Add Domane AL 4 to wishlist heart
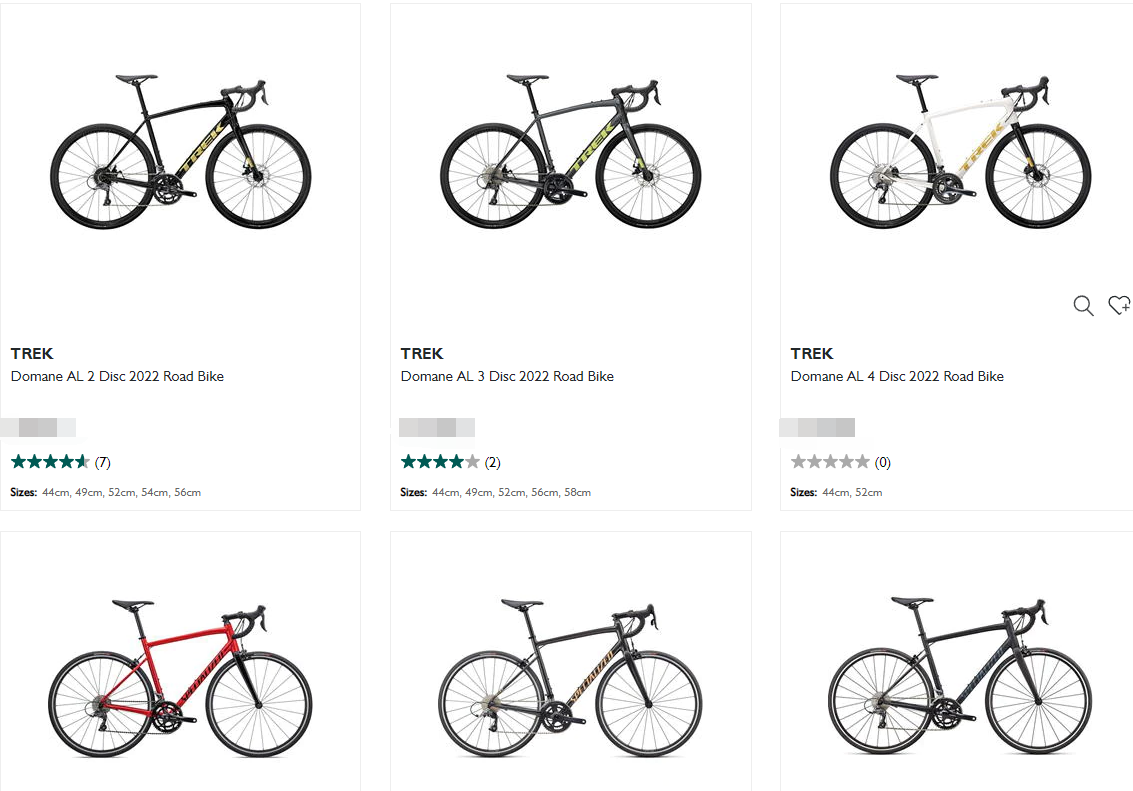The width and height of the screenshot is (1133, 791). coord(1119,306)
